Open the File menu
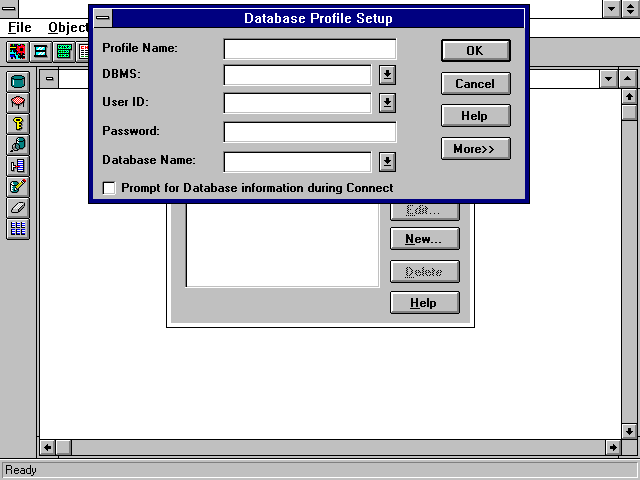The image size is (640, 480). pos(20,27)
